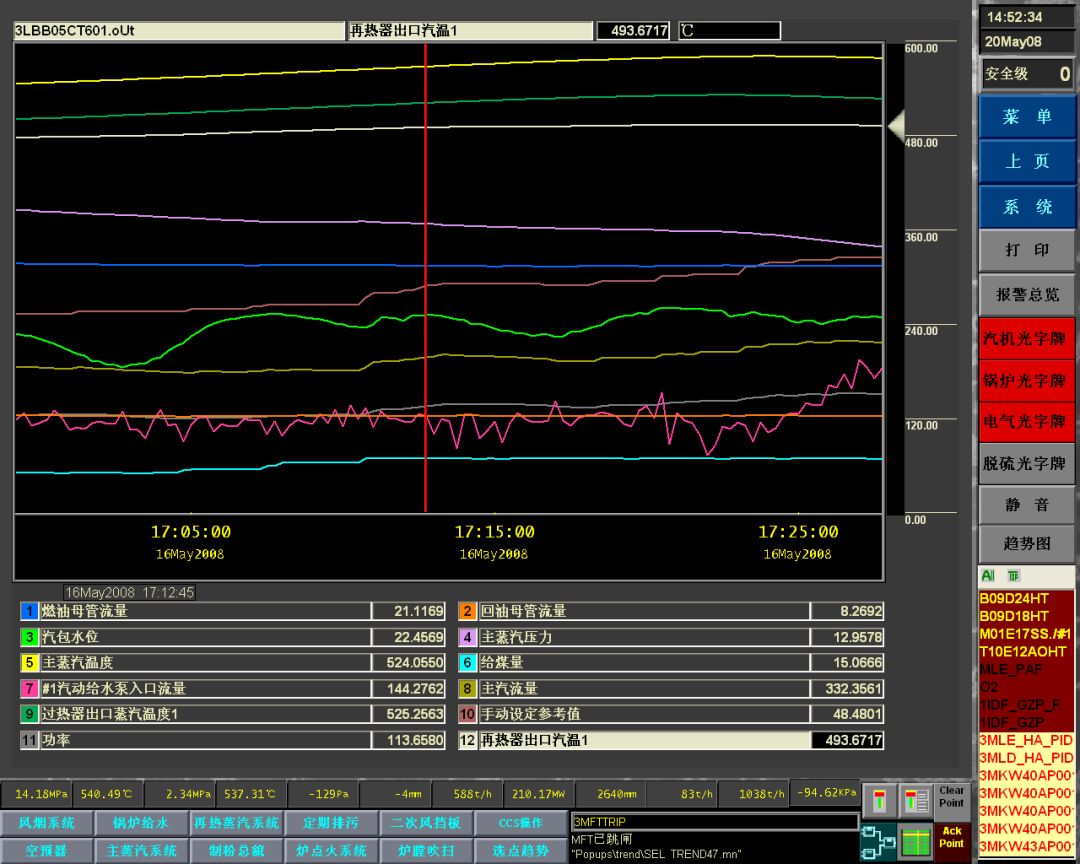The height and width of the screenshot is (864, 1080).
Task: Open 汽机光字牌 turbine annunciator
Action: tap(1026, 338)
